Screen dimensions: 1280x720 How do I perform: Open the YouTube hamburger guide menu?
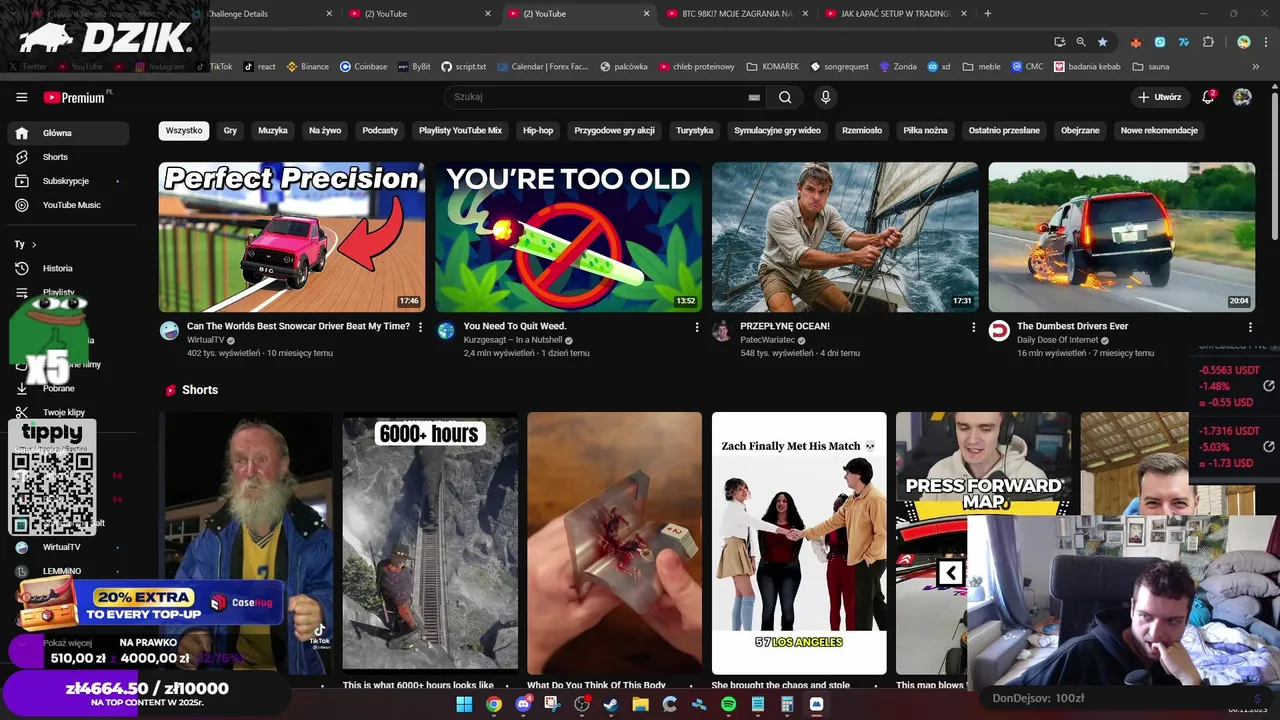(22, 97)
